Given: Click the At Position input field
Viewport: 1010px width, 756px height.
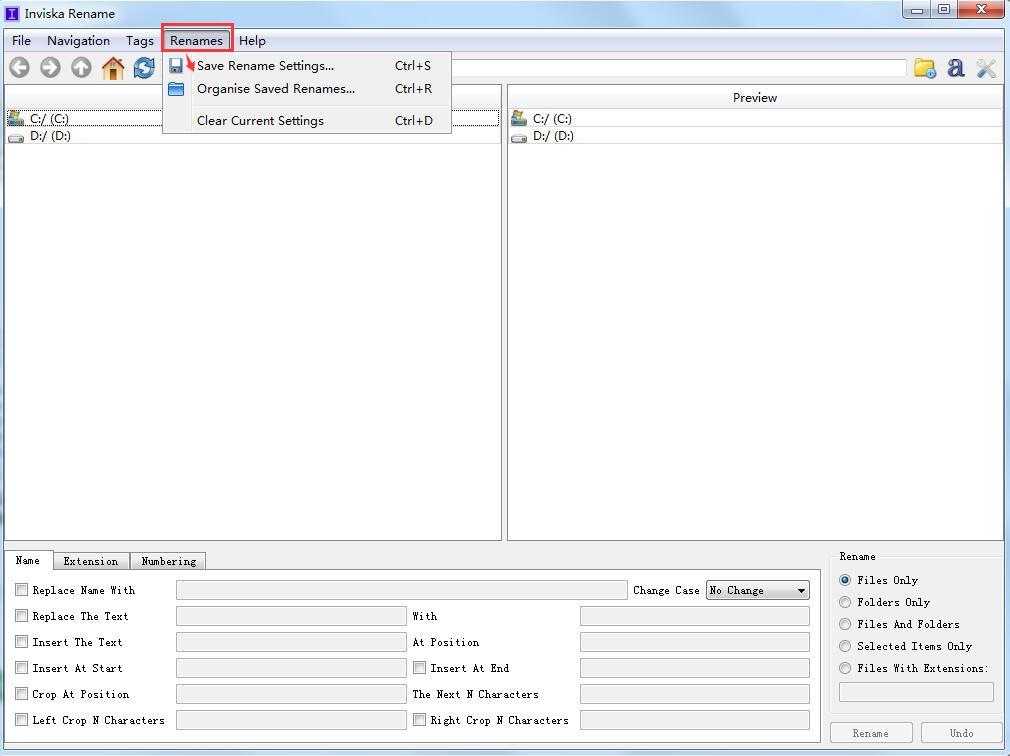Looking at the screenshot, I should [694, 641].
